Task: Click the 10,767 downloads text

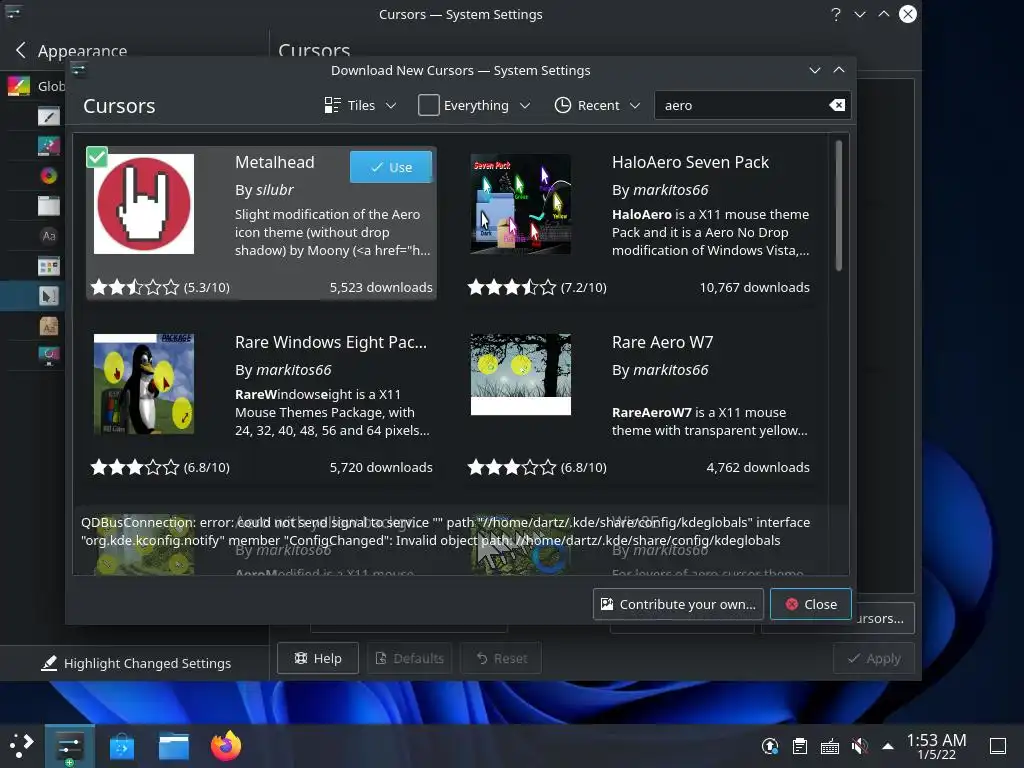Action: tap(754, 287)
